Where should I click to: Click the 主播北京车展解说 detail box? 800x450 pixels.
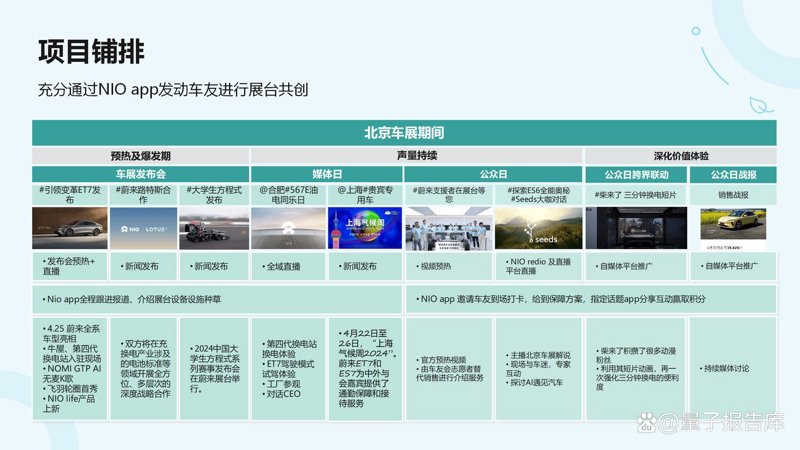(538, 368)
